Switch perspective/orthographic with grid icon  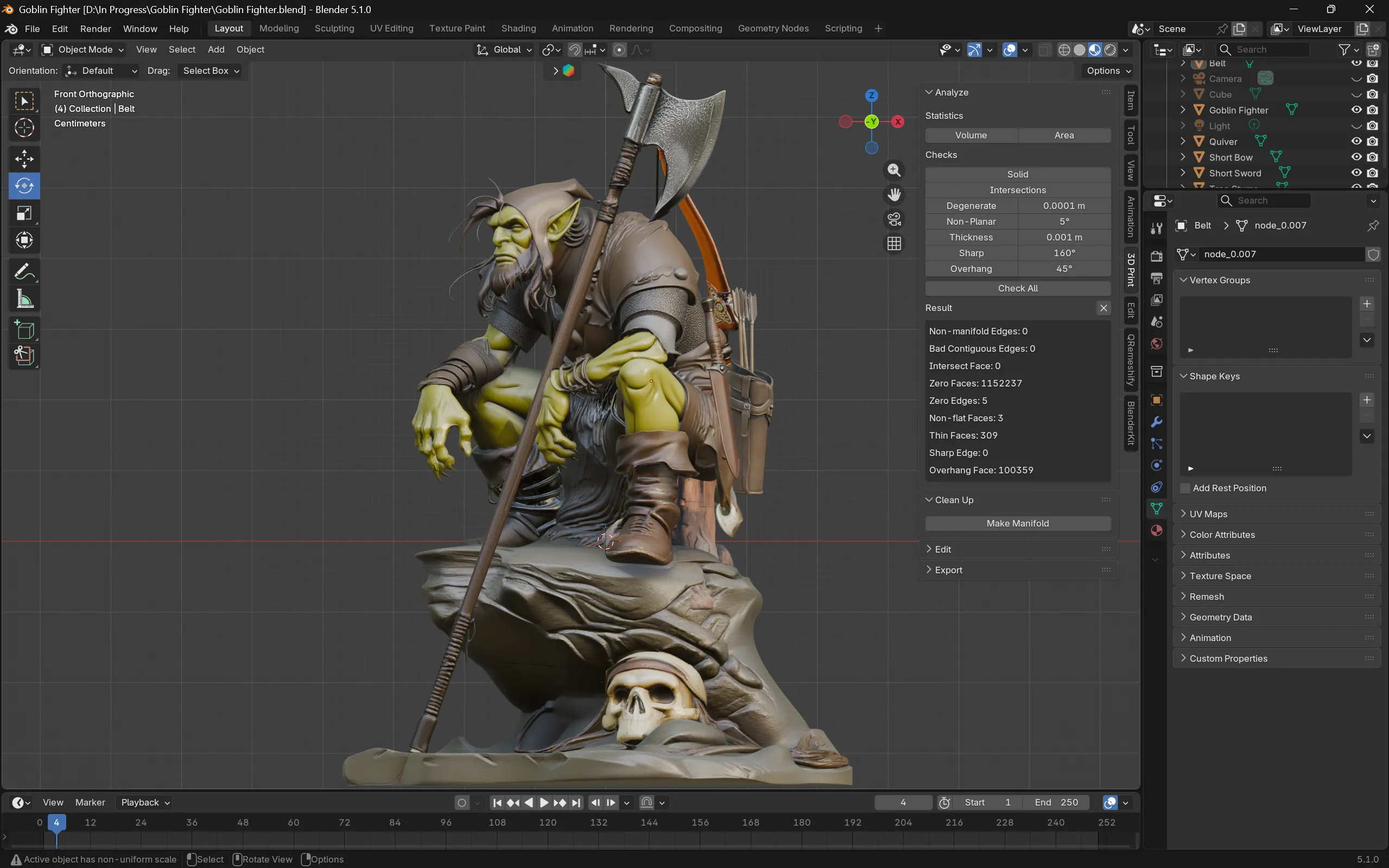(x=894, y=244)
